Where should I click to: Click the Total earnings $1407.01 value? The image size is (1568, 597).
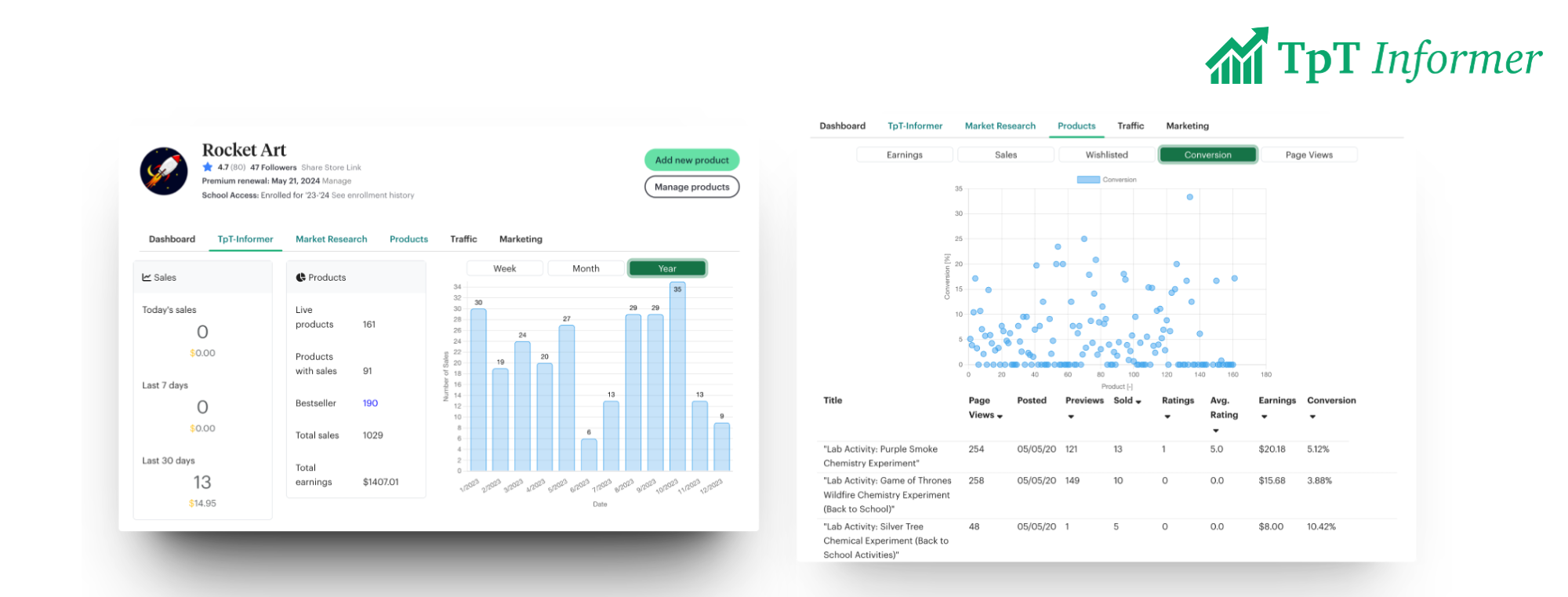click(380, 482)
